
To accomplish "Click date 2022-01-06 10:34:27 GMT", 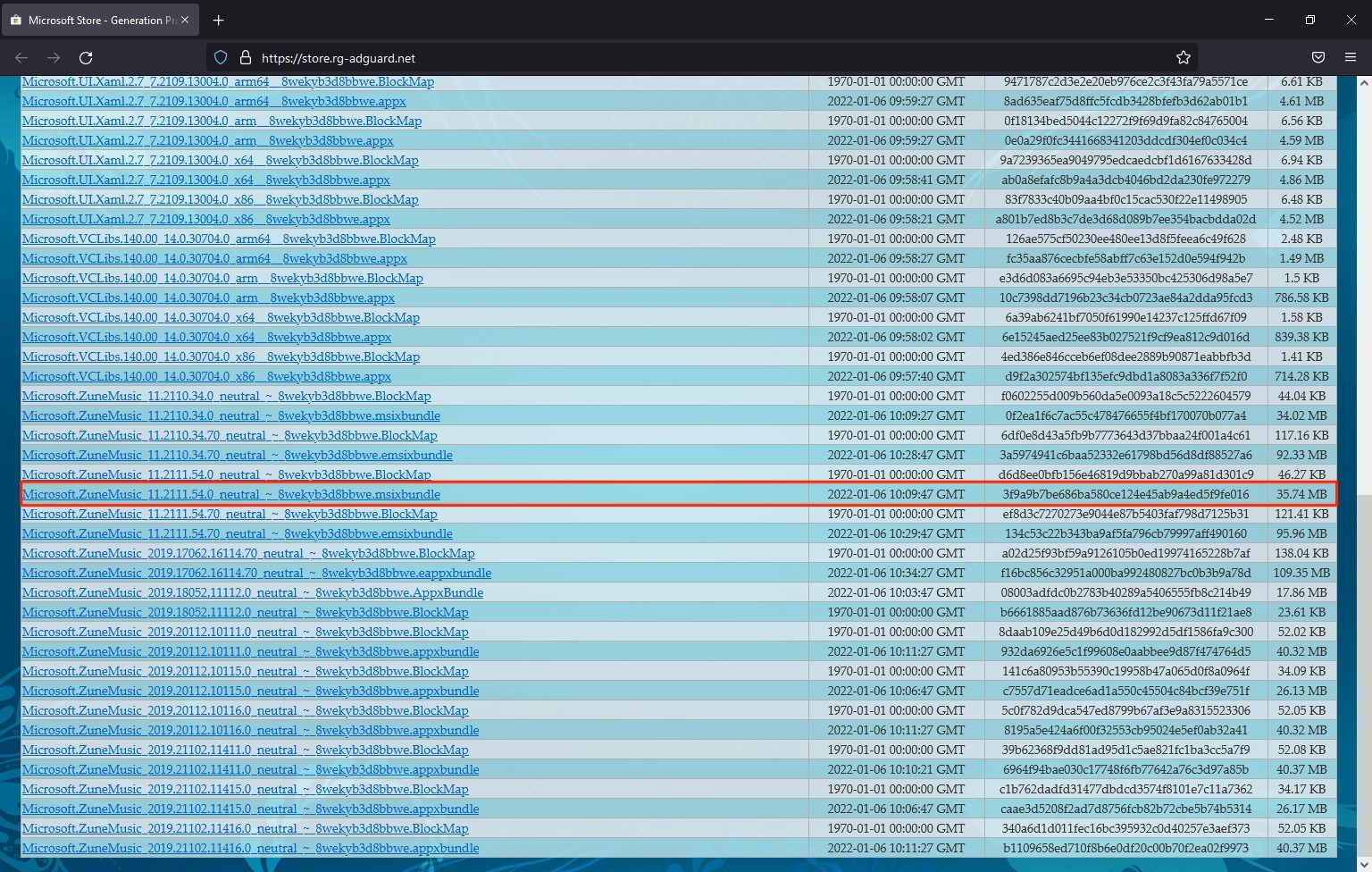I will [x=896, y=573].
